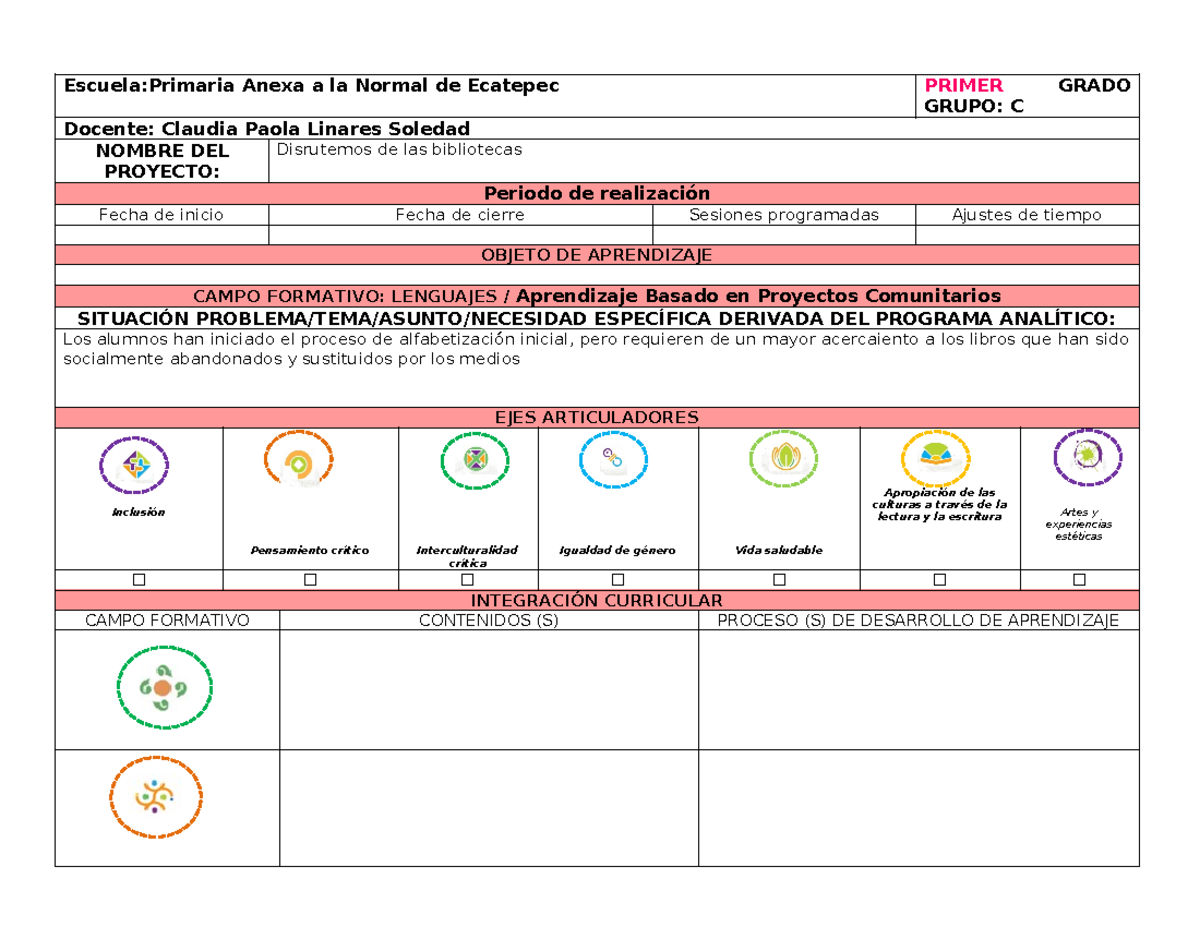Click the Interculturalidad crítica green icon

476,461
